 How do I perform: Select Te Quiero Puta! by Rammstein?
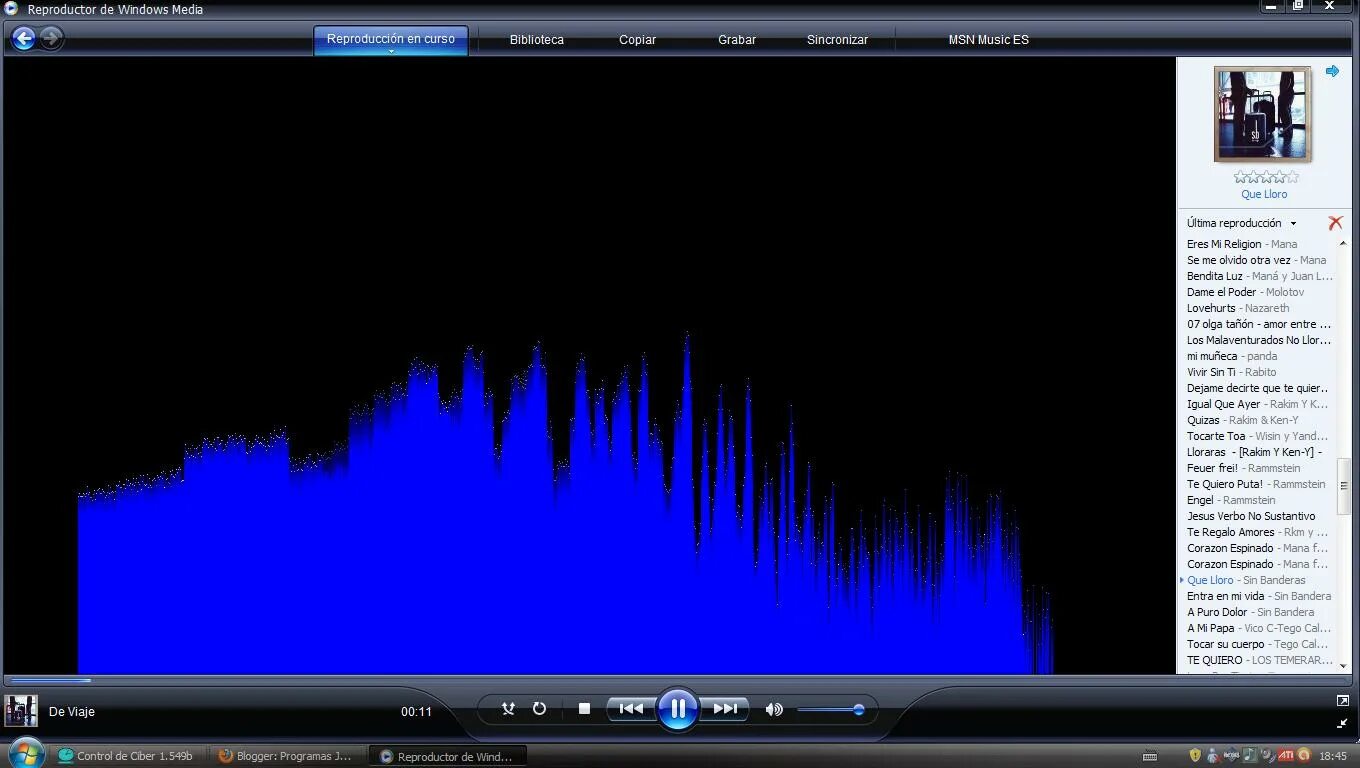point(1260,484)
